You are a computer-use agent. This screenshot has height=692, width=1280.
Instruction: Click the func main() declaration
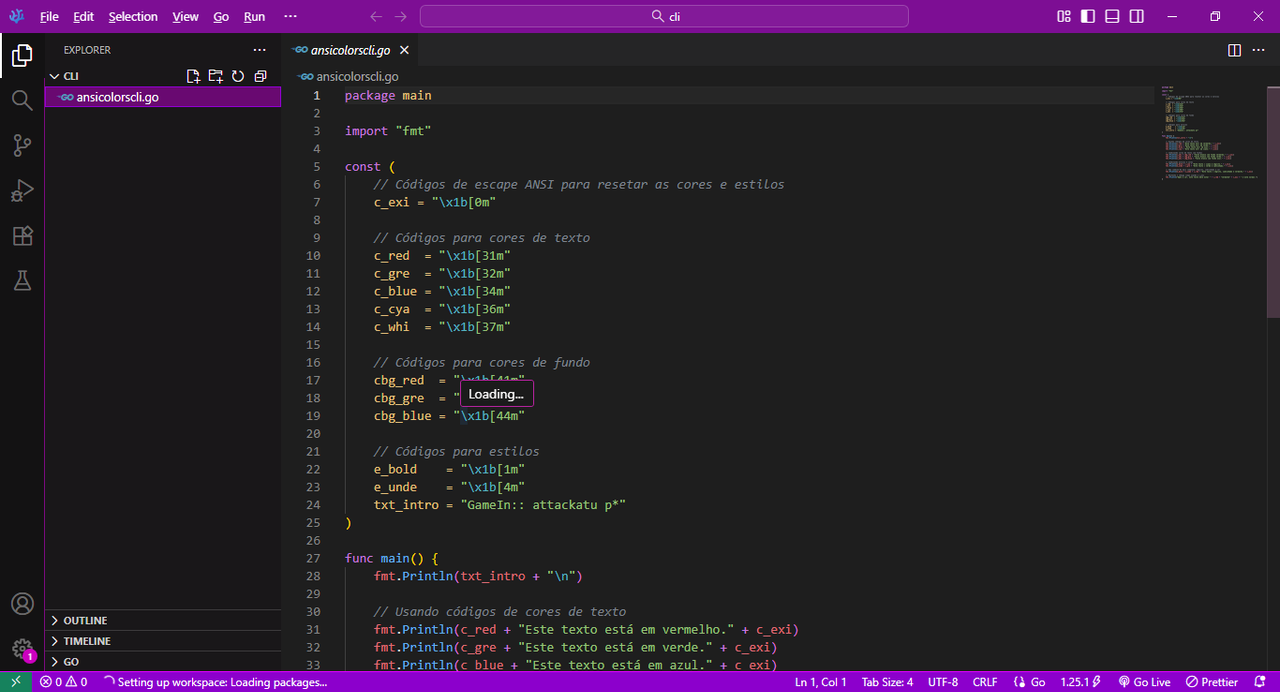tap(392, 558)
